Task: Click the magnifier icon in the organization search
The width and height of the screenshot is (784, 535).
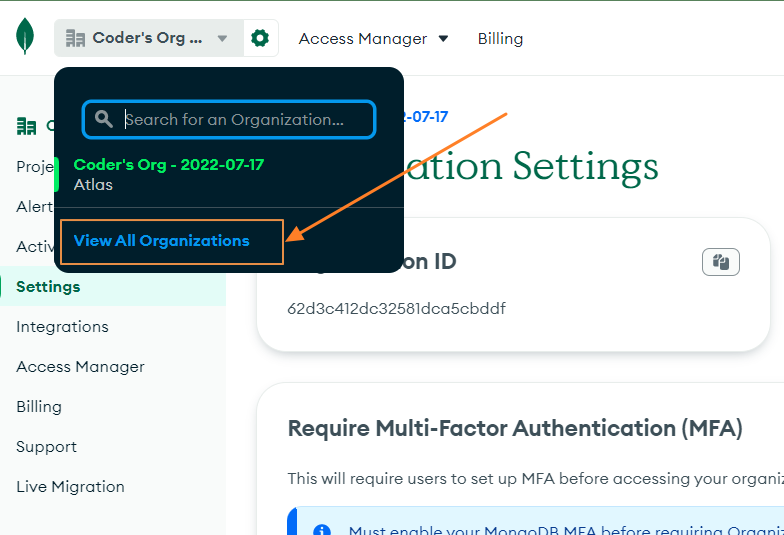Action: point(104,119)
